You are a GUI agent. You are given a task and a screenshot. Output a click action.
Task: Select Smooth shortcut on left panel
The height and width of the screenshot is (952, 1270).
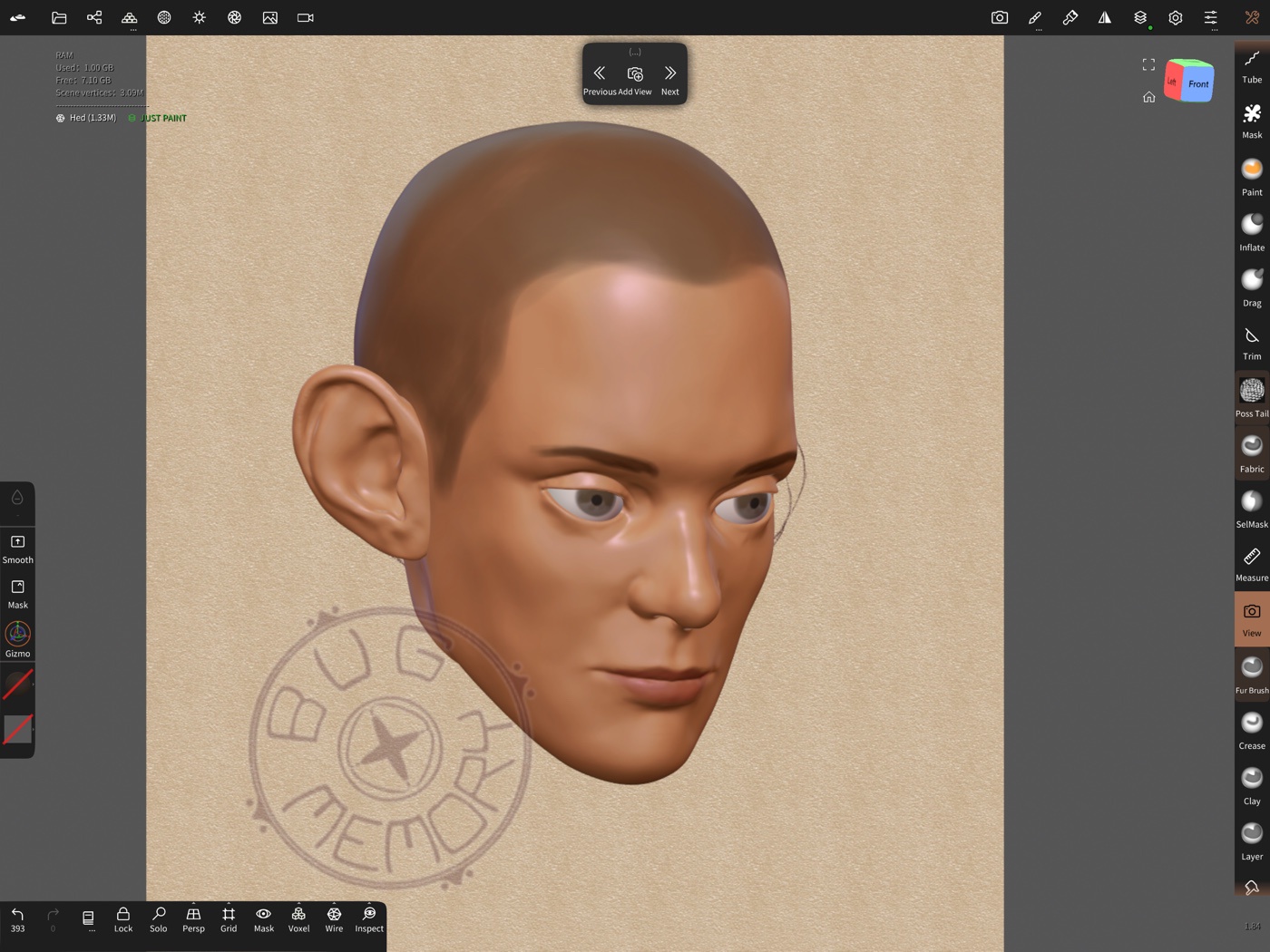point(18,549)
